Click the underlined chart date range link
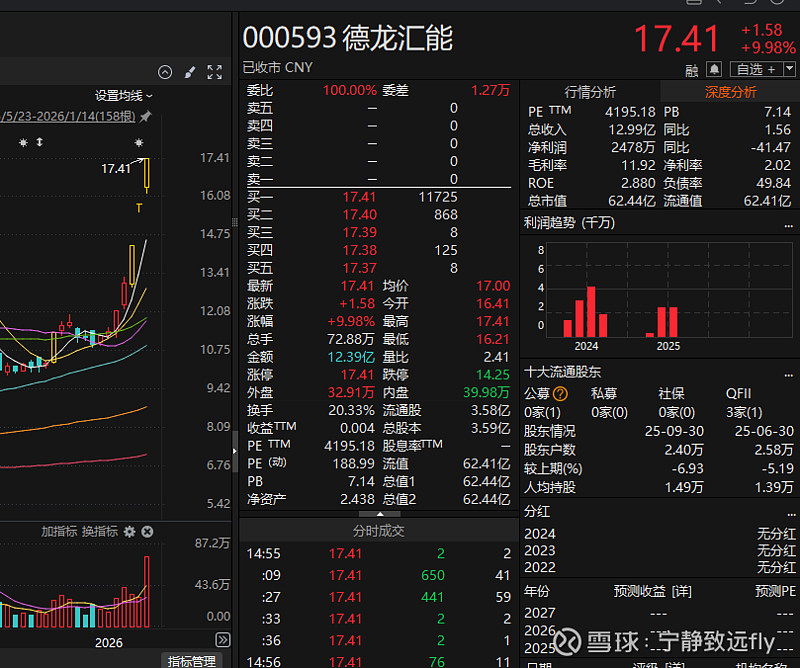The height and width of the screenshot is (668, 800). (68, 116)
